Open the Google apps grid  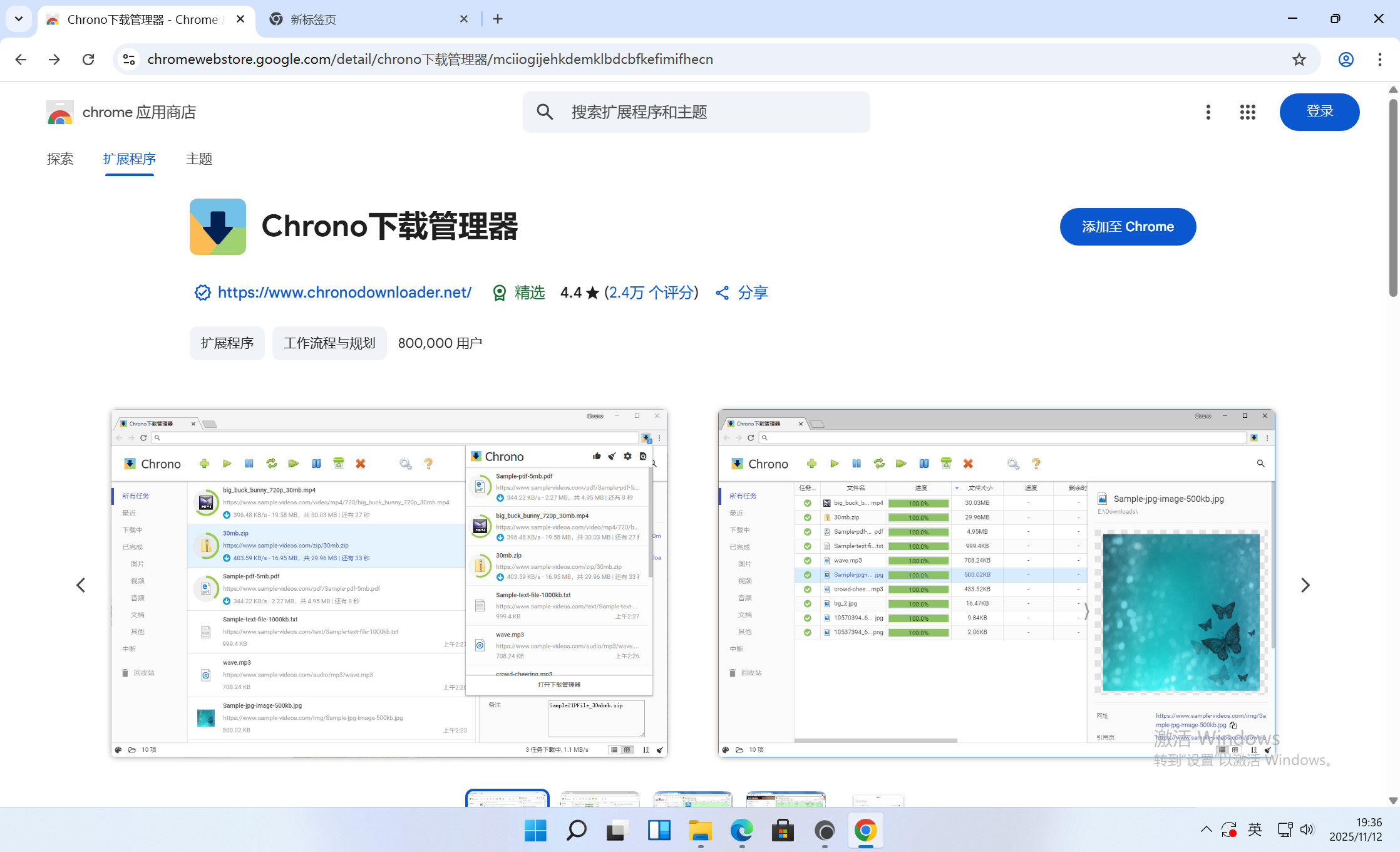[1247, 112]
